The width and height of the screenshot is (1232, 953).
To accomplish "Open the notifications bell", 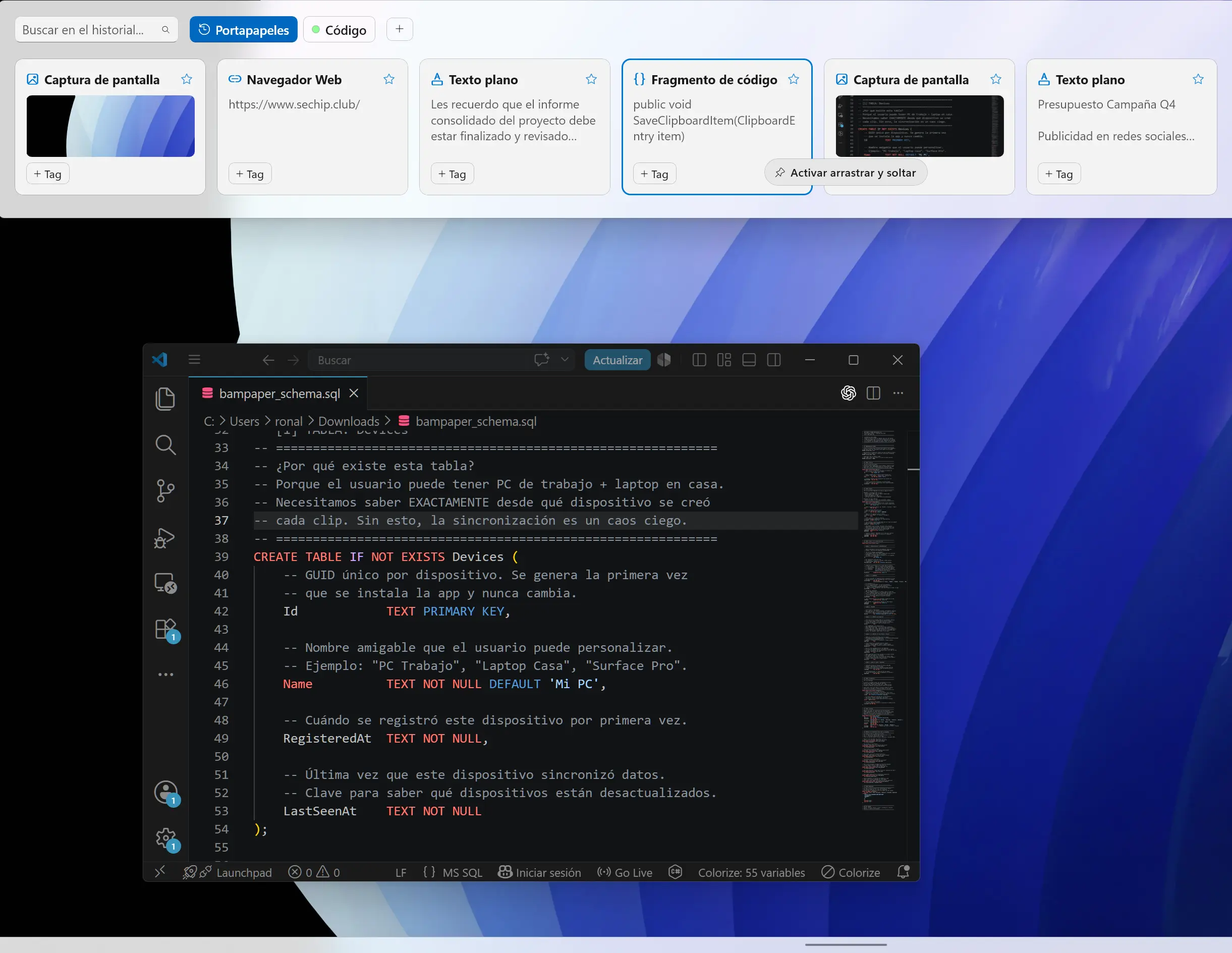I will [903, 872].
